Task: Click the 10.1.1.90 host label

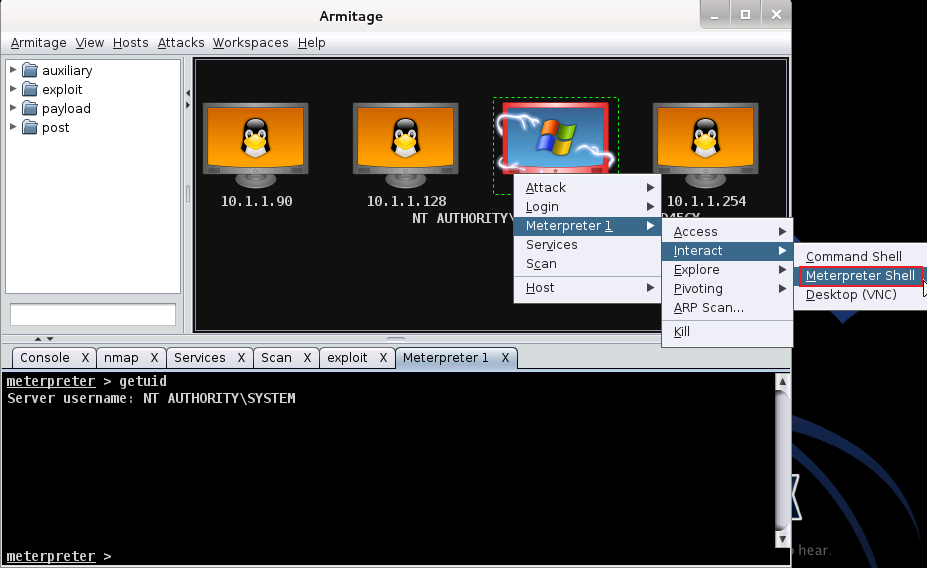Action: pos(256,201)
